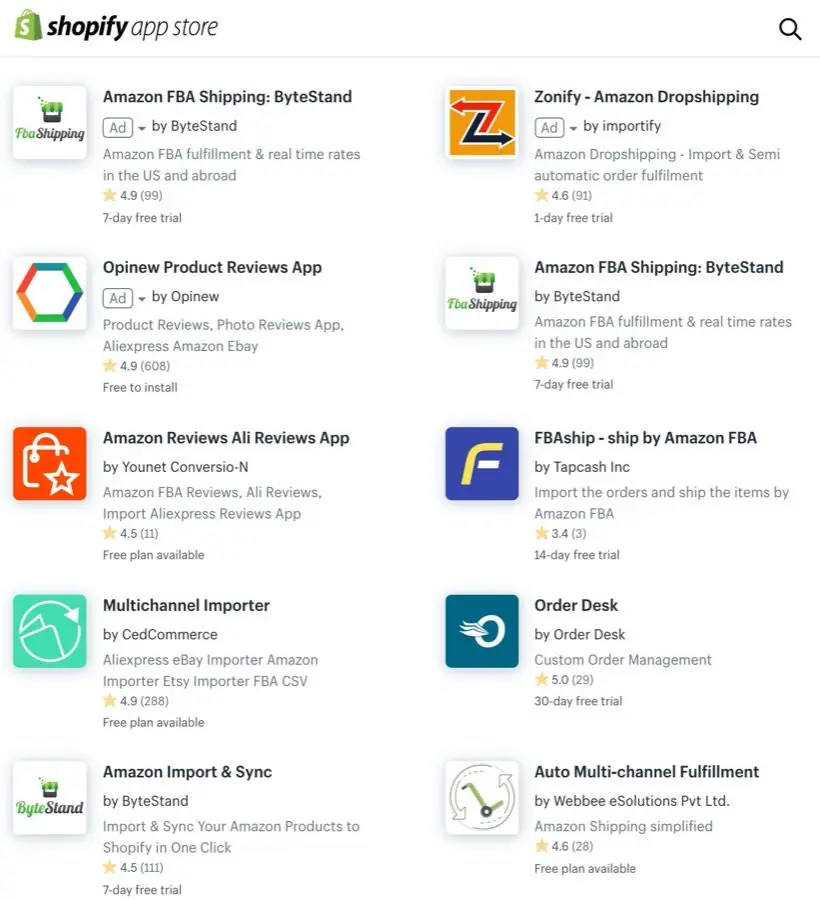The width and height of the screenshot is (820, 900).
Task: Click the Order Desk title link
Action: (x=576, y=605)
